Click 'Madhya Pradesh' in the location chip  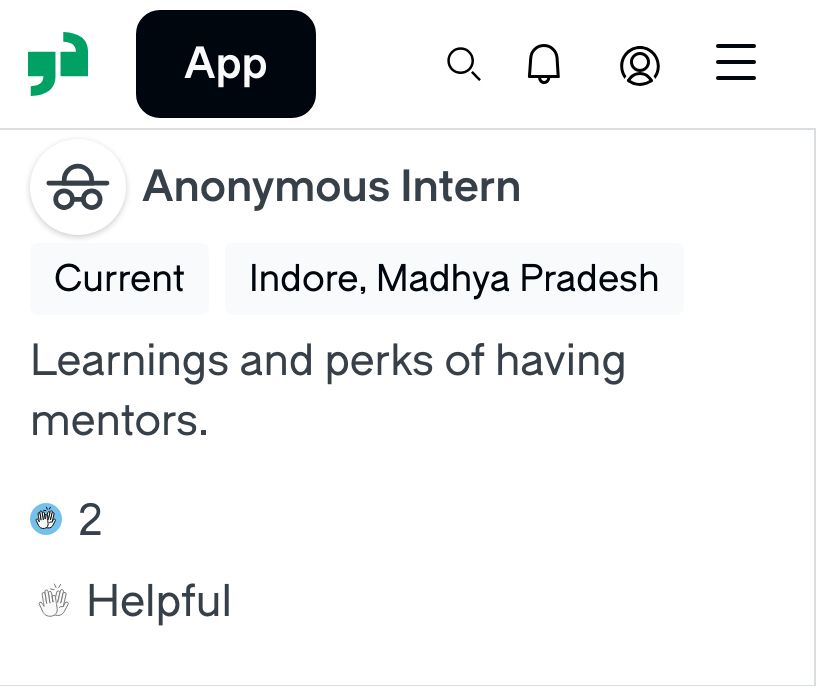pyautogui.click(x=518, y=279)
